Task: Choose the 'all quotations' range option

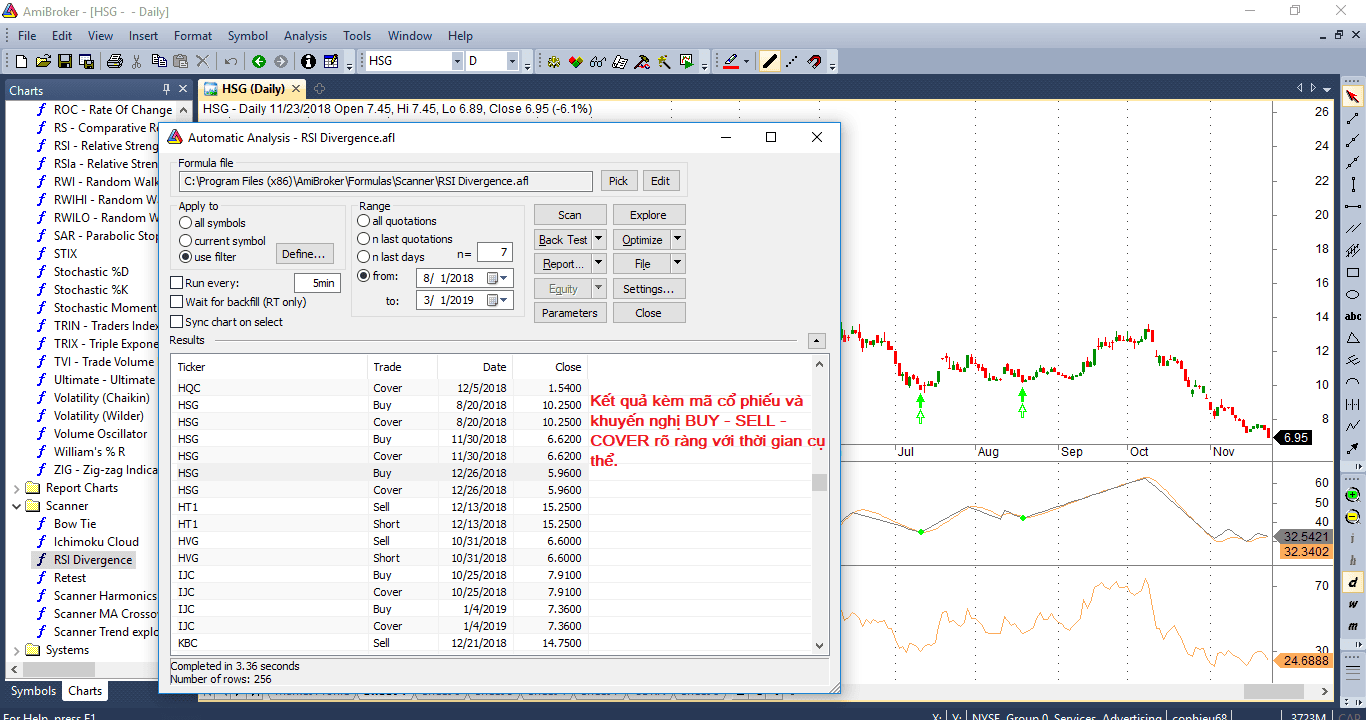Action: (397, 221)
